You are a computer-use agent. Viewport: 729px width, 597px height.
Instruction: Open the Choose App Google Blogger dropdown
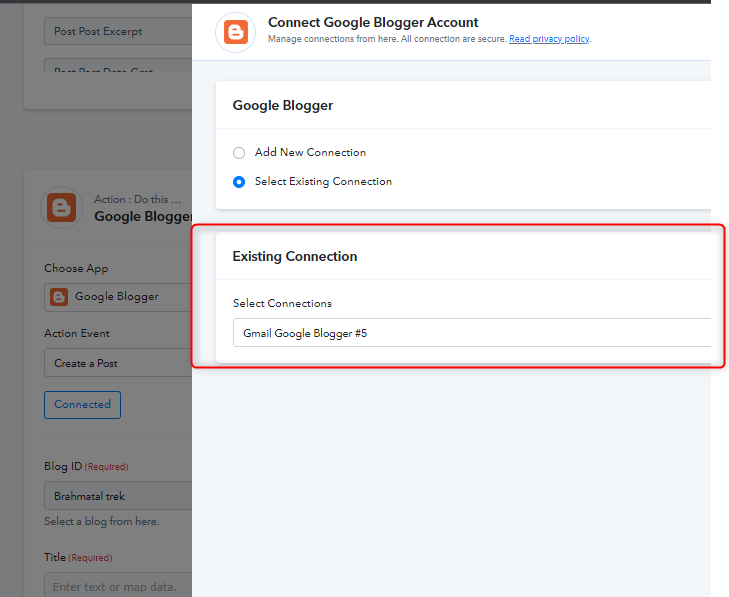tap(118, 297)
